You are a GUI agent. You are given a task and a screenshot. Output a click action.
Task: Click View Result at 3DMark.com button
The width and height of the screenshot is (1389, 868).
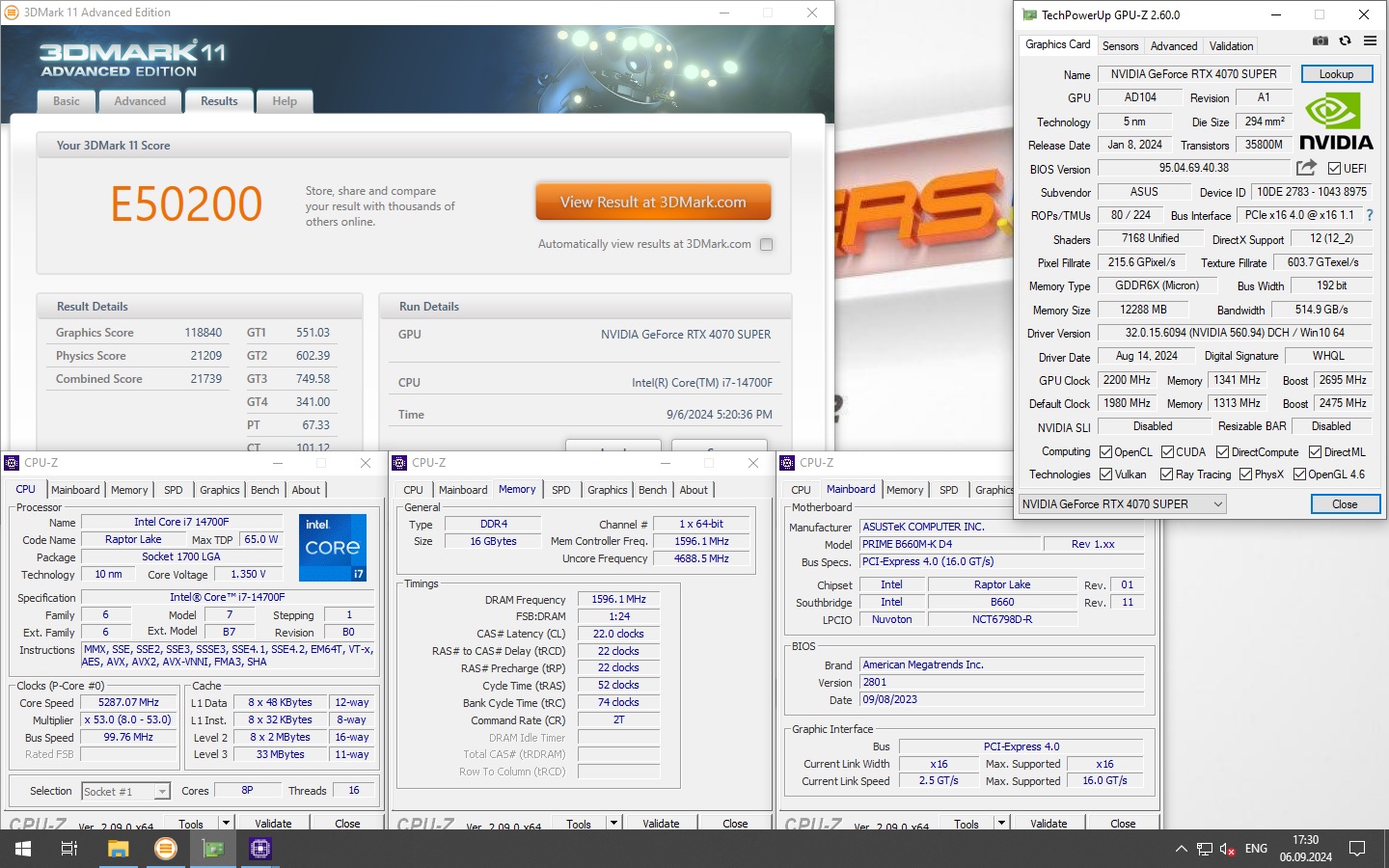653,203
